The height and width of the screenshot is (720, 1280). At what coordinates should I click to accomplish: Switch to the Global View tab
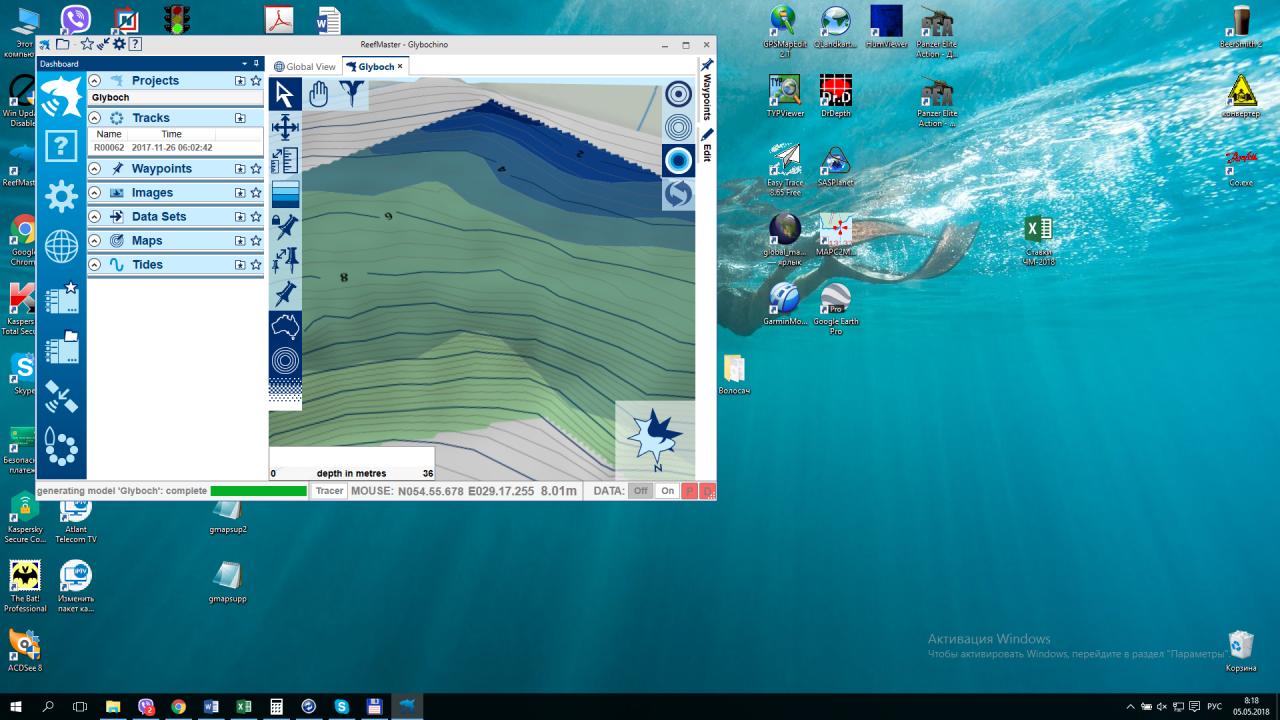(x=305, y=67)
